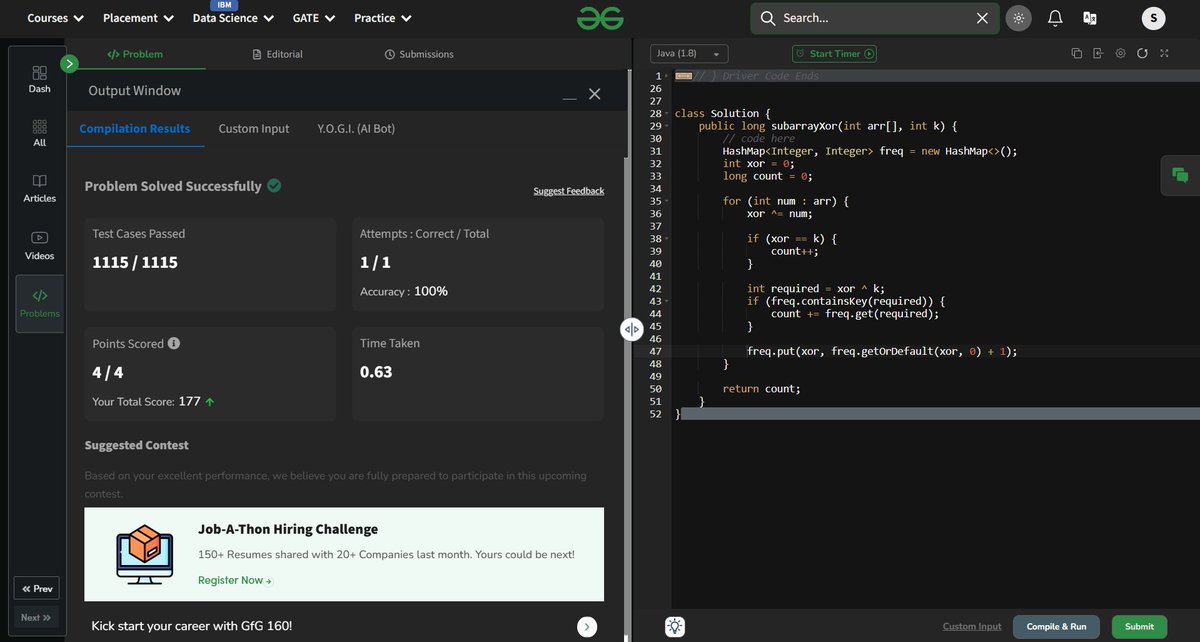Click the 1115 / 1115 test cases value

[135, 263]
